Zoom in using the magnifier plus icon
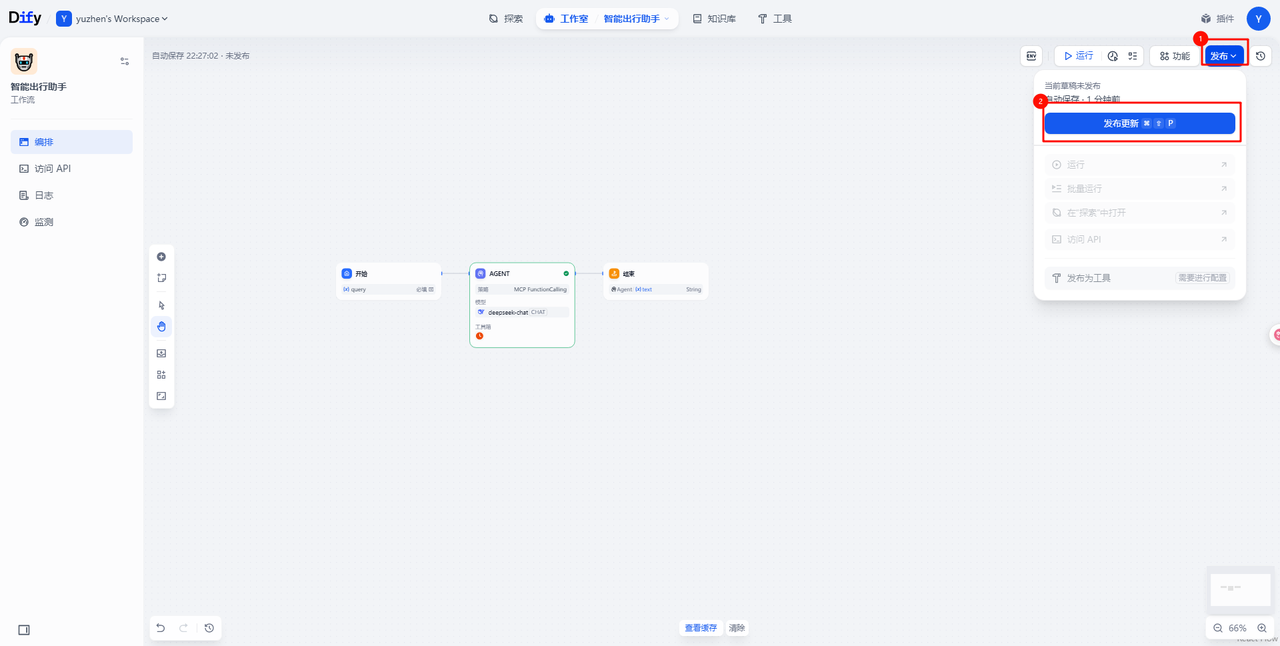 (x=1262, y=628)
